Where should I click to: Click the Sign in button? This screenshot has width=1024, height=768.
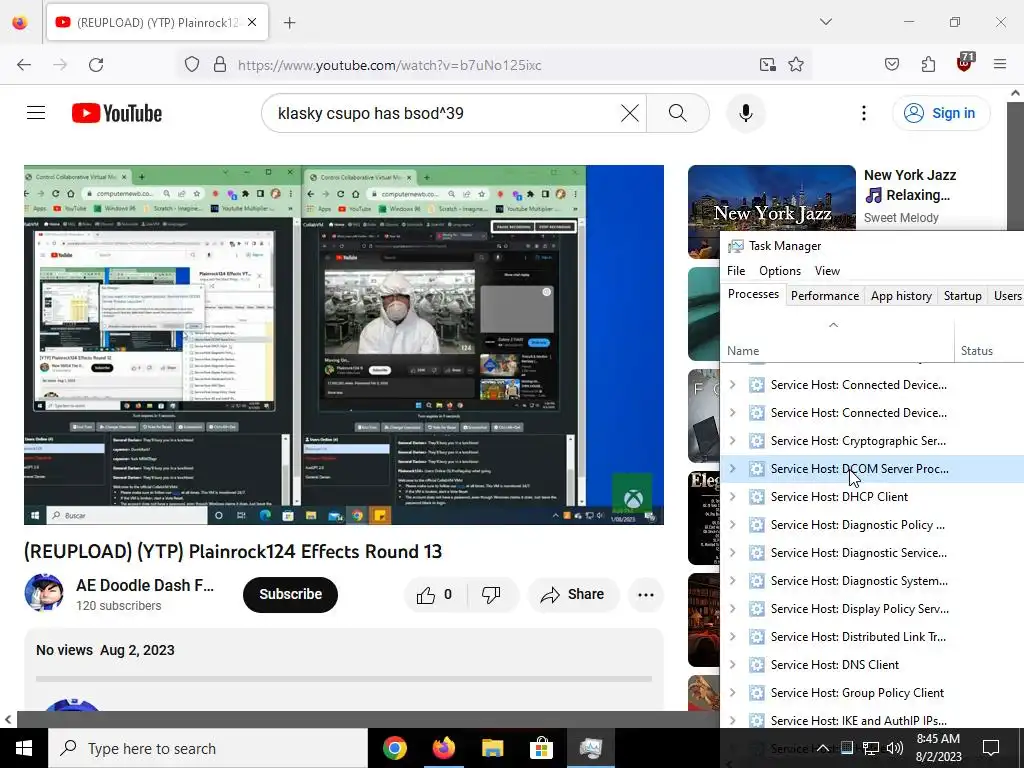[x=941, y=113]
